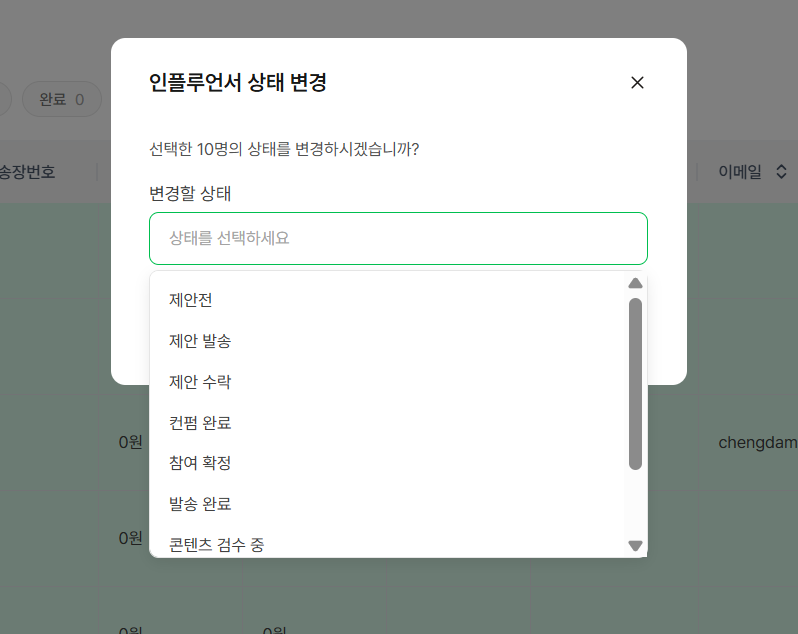Pick 콘텐츠 검수 중 from the list
The width and height of the screenshot is (798, 634).
click(388, 542)
